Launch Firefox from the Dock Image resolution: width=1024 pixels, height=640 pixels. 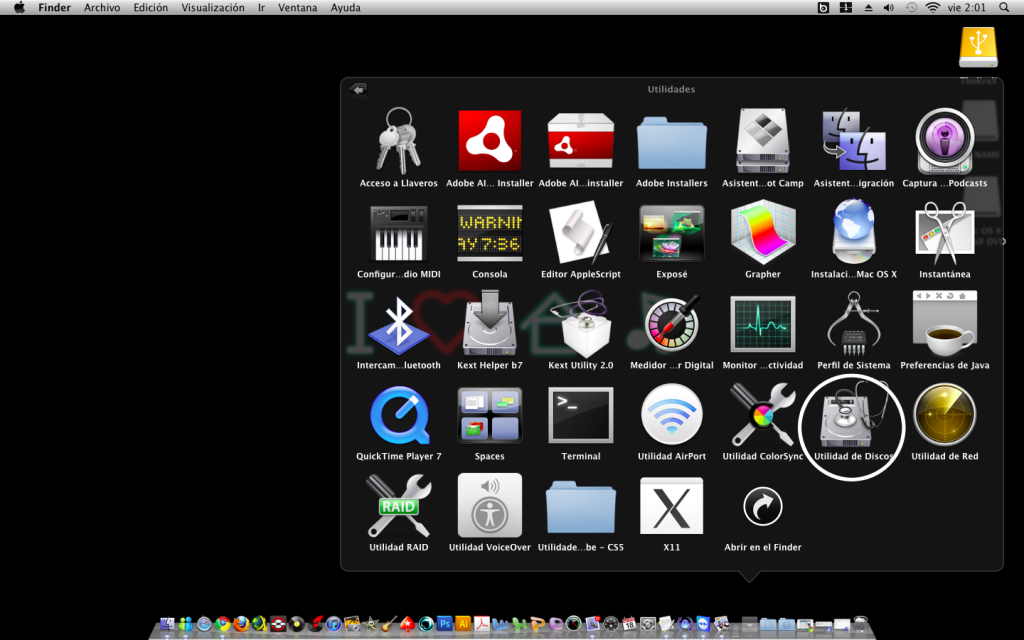(x=241, y=624)
